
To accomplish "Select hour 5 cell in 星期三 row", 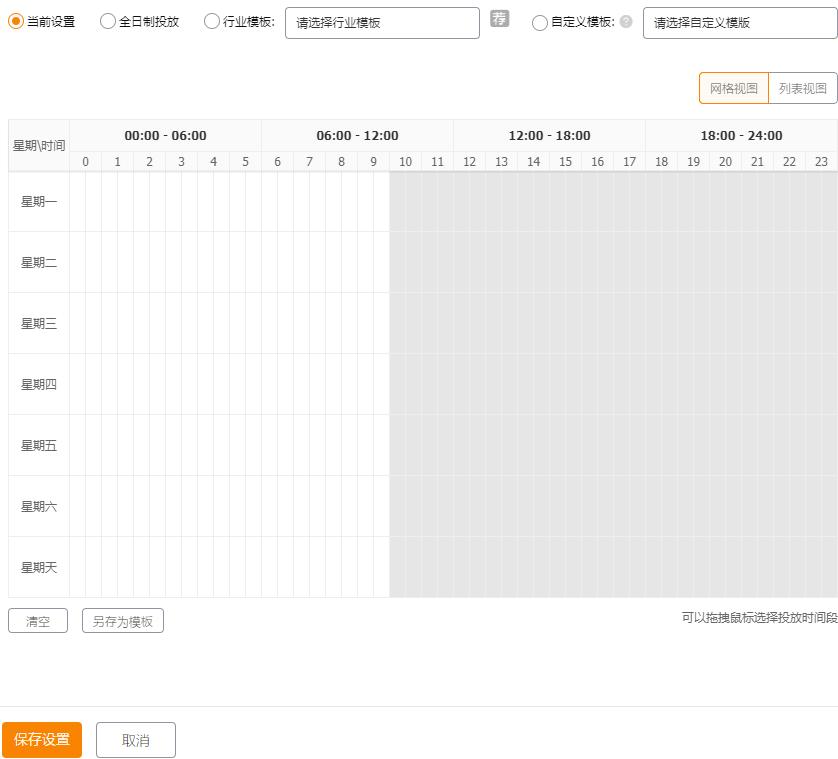I will pos(245,323).
